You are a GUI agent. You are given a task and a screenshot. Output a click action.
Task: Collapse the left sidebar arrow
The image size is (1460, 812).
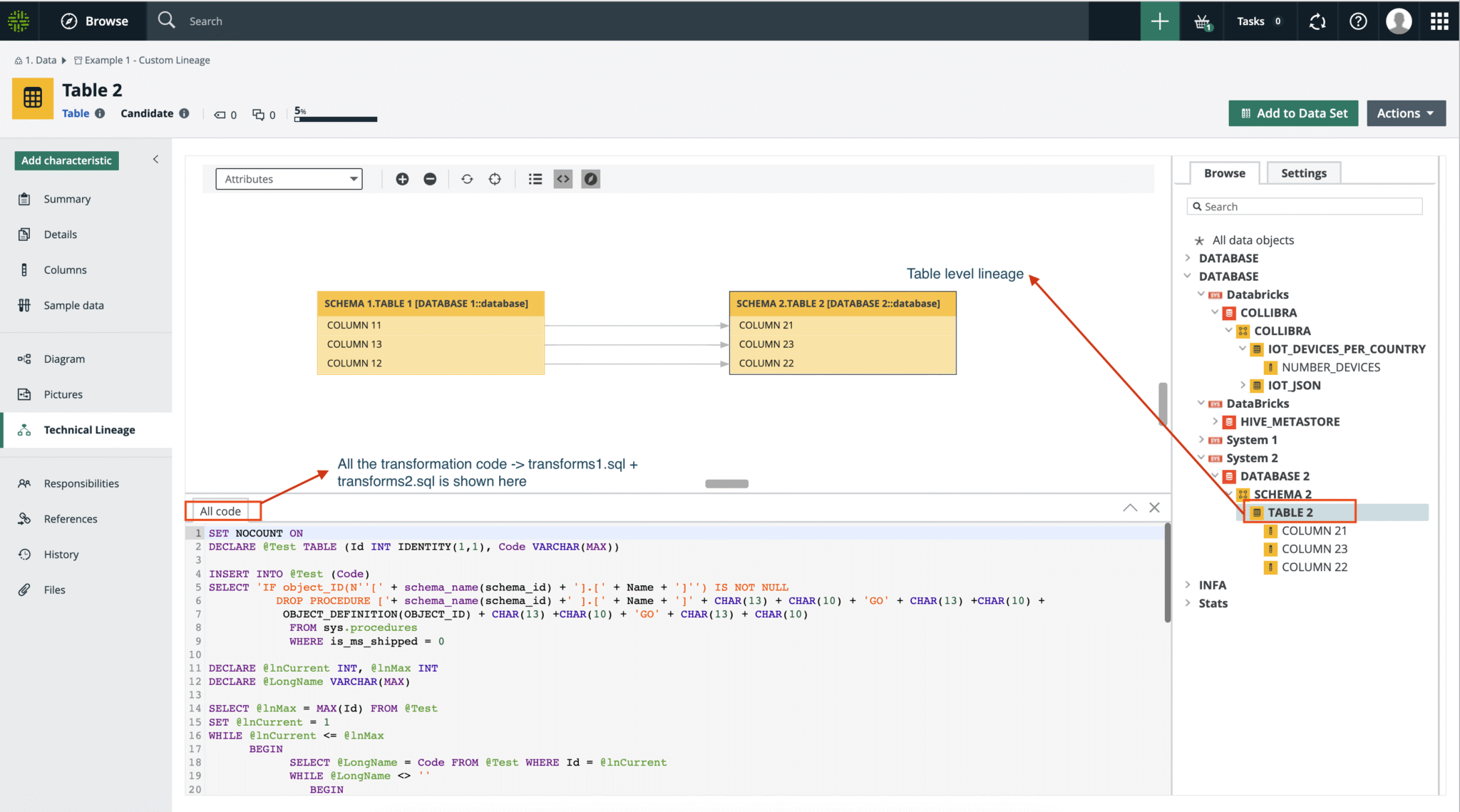[155, 160]
